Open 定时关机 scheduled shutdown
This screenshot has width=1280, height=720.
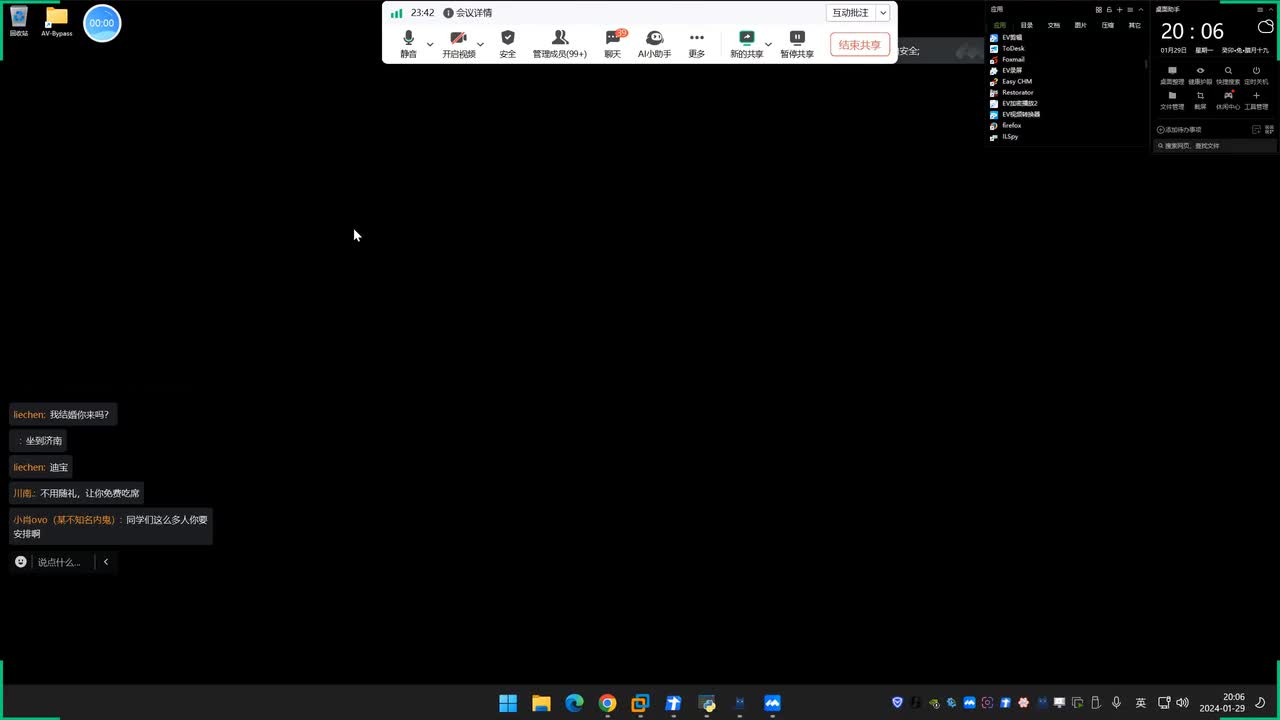click(x=1256, y=75)
